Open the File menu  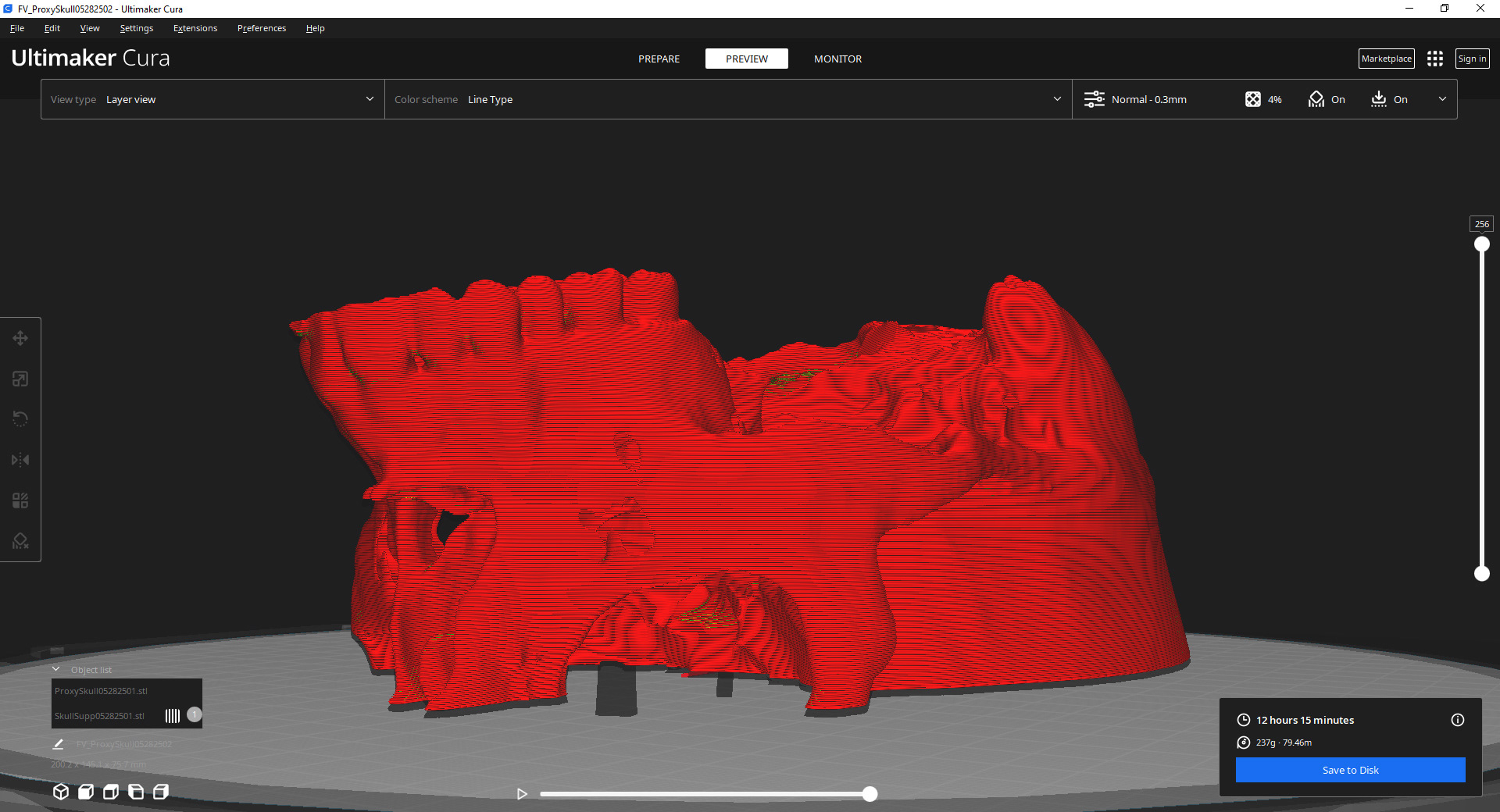click(17, 28)
